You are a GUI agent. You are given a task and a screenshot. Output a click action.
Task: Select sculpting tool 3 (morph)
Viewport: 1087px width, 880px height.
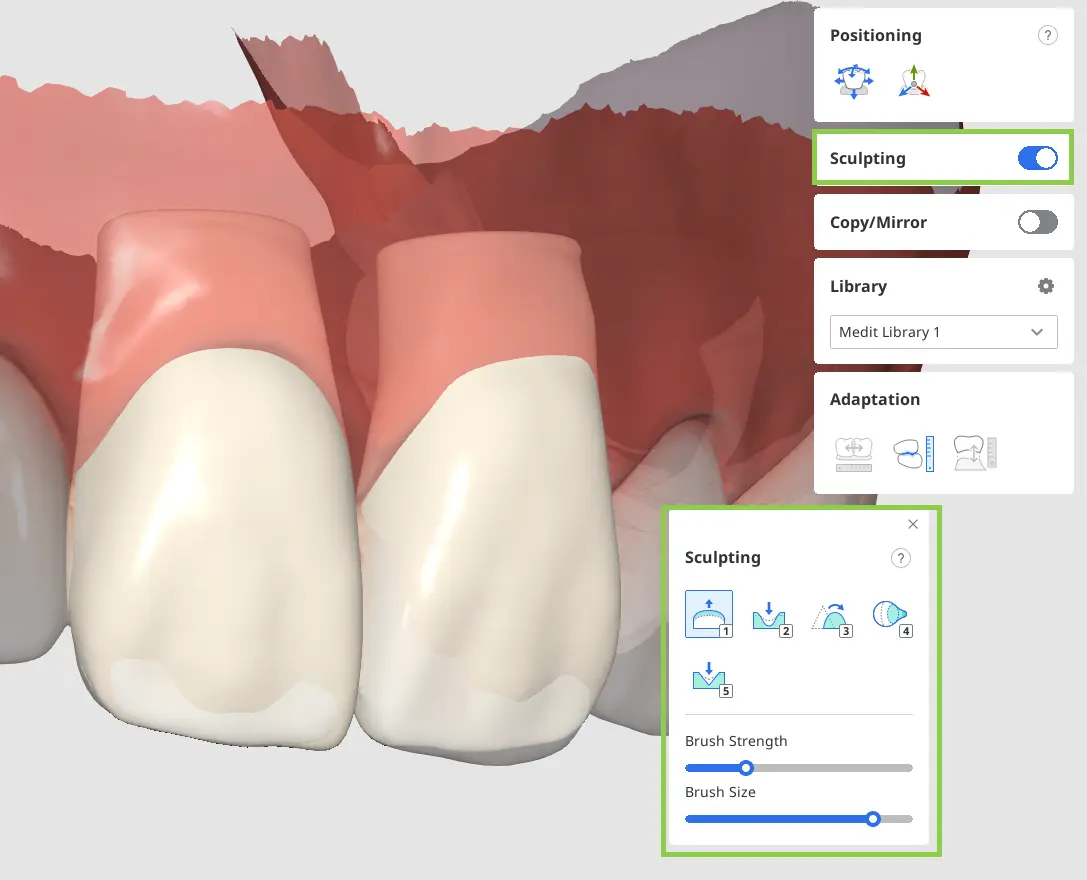(x=831, y=617)
